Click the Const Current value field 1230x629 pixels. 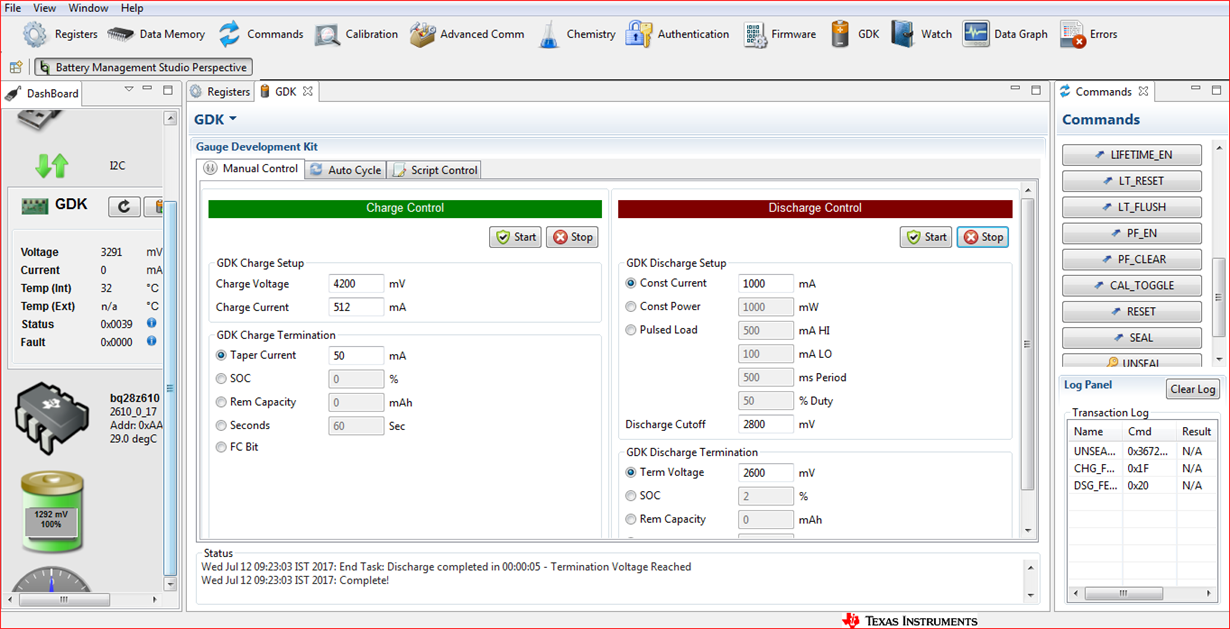[766, 283]
